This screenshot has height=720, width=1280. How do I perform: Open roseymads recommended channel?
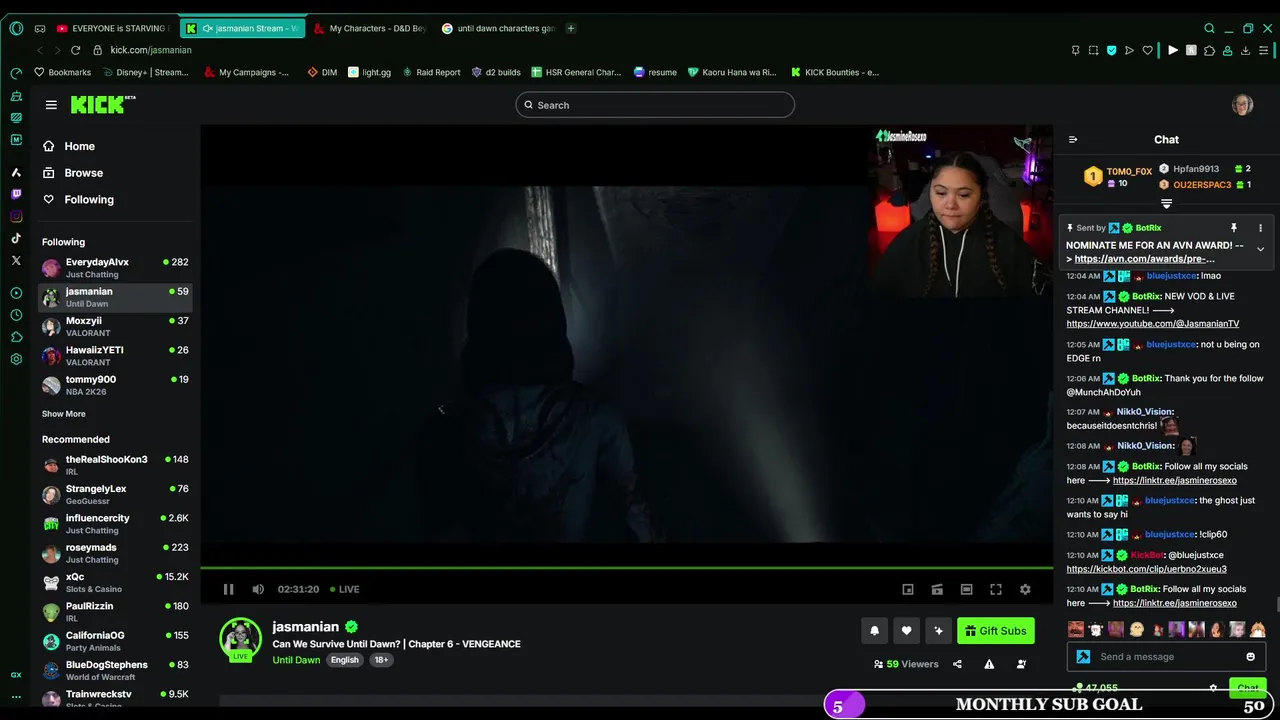[x=115, y=553]
